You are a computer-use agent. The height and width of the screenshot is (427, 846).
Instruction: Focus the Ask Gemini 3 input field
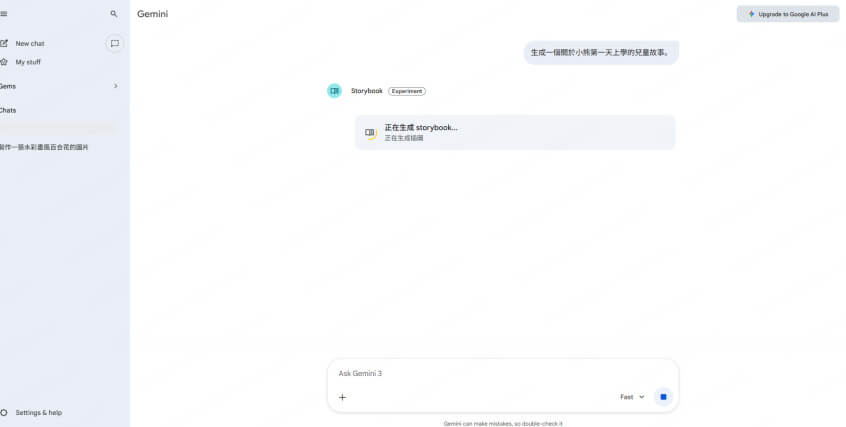pyautogui.click(x=503, y=374)
